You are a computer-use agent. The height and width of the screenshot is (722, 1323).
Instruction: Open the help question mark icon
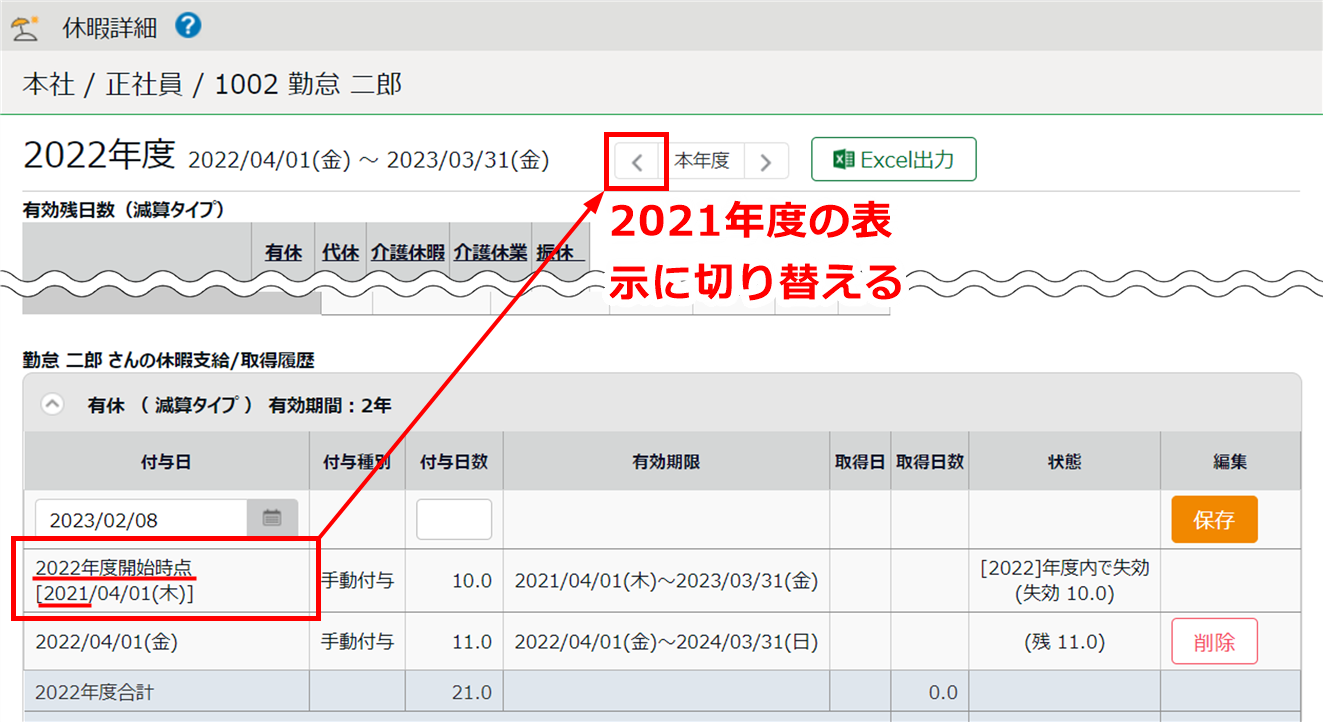pyautogui.click(x=188, y=26)
